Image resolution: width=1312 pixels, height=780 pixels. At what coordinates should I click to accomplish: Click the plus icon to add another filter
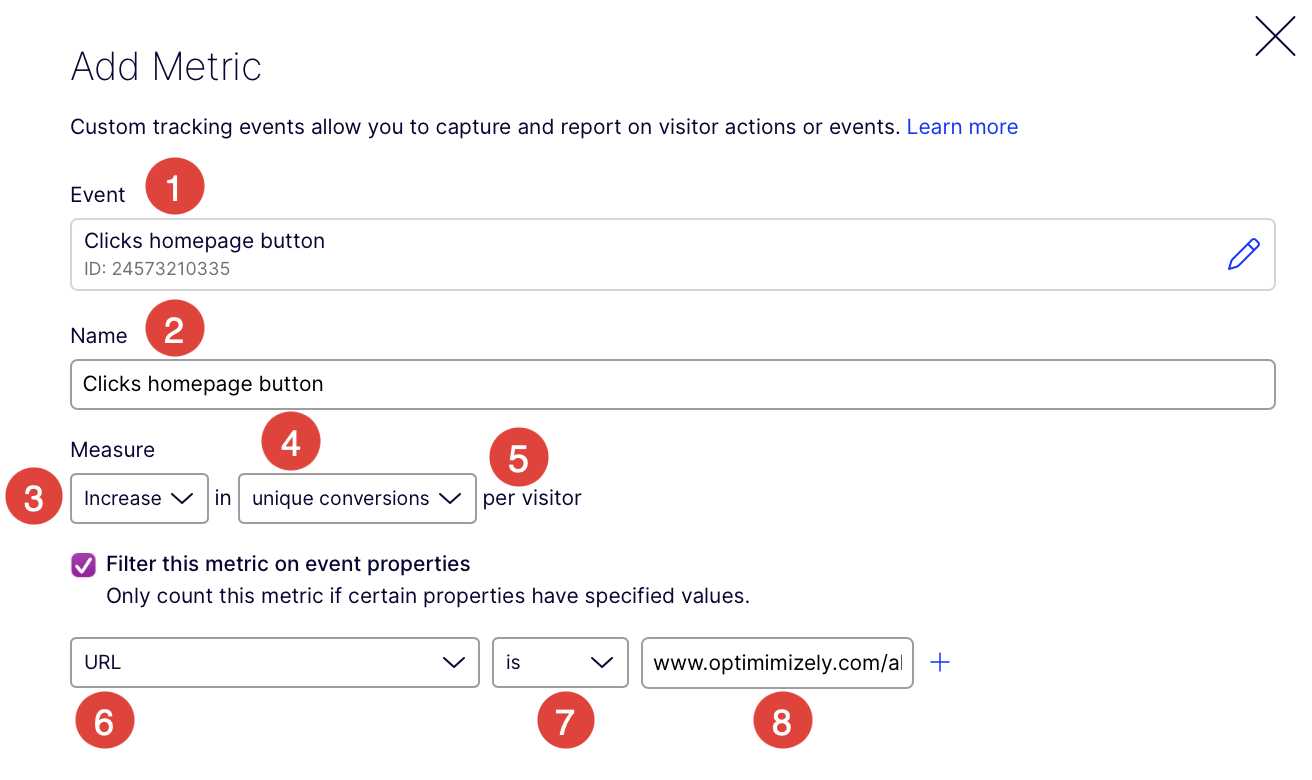pos(939,661)
